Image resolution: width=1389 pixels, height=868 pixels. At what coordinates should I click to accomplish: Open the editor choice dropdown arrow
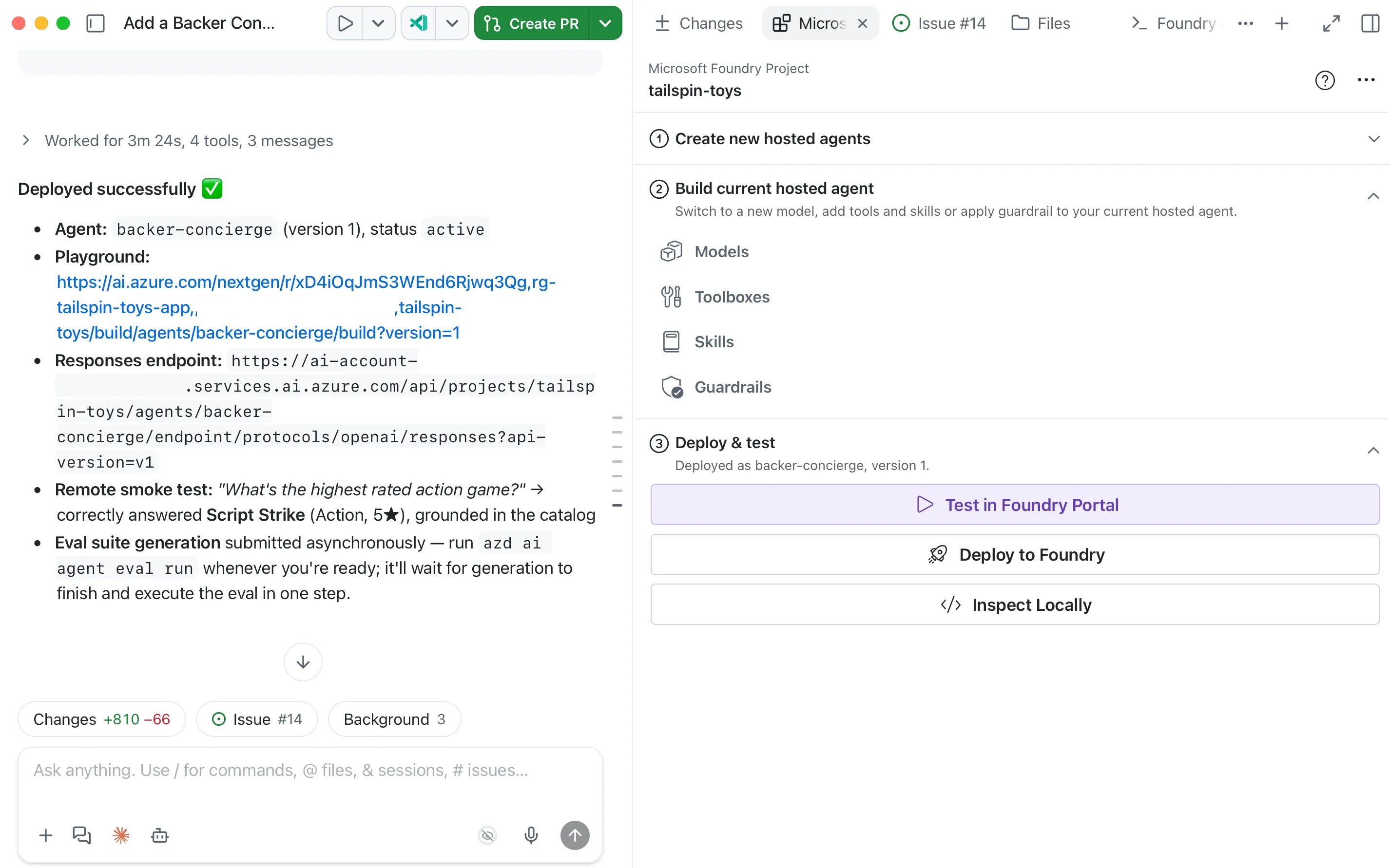point(452,23)
